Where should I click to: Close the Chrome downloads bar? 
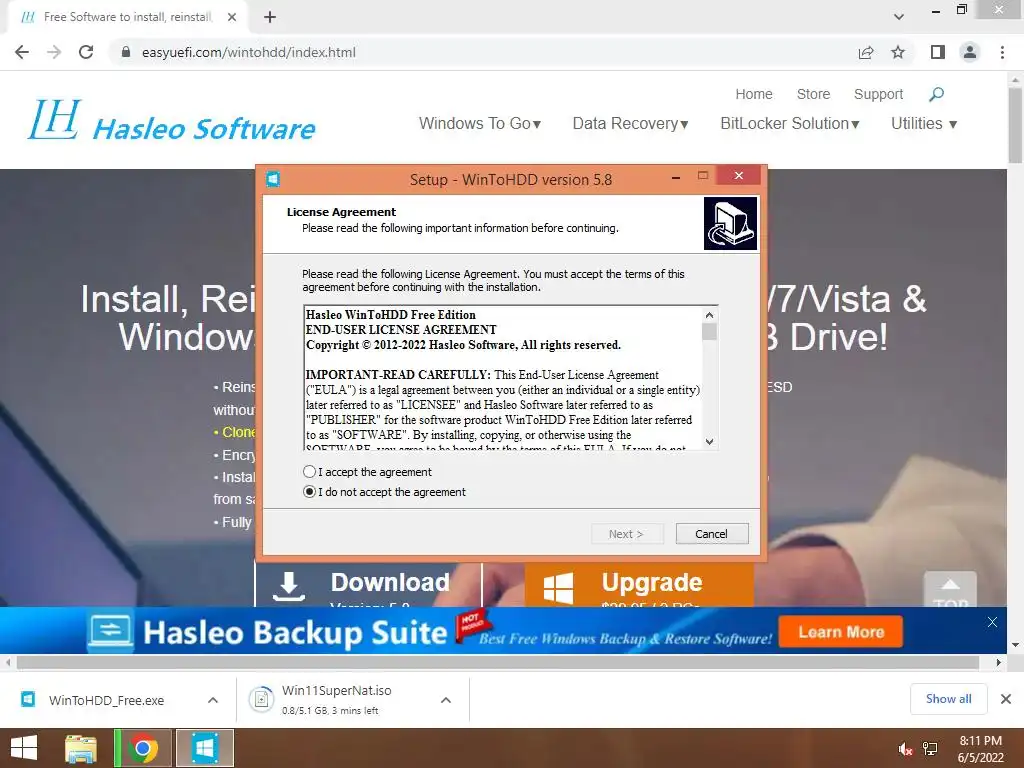(x=1006, y=699)
